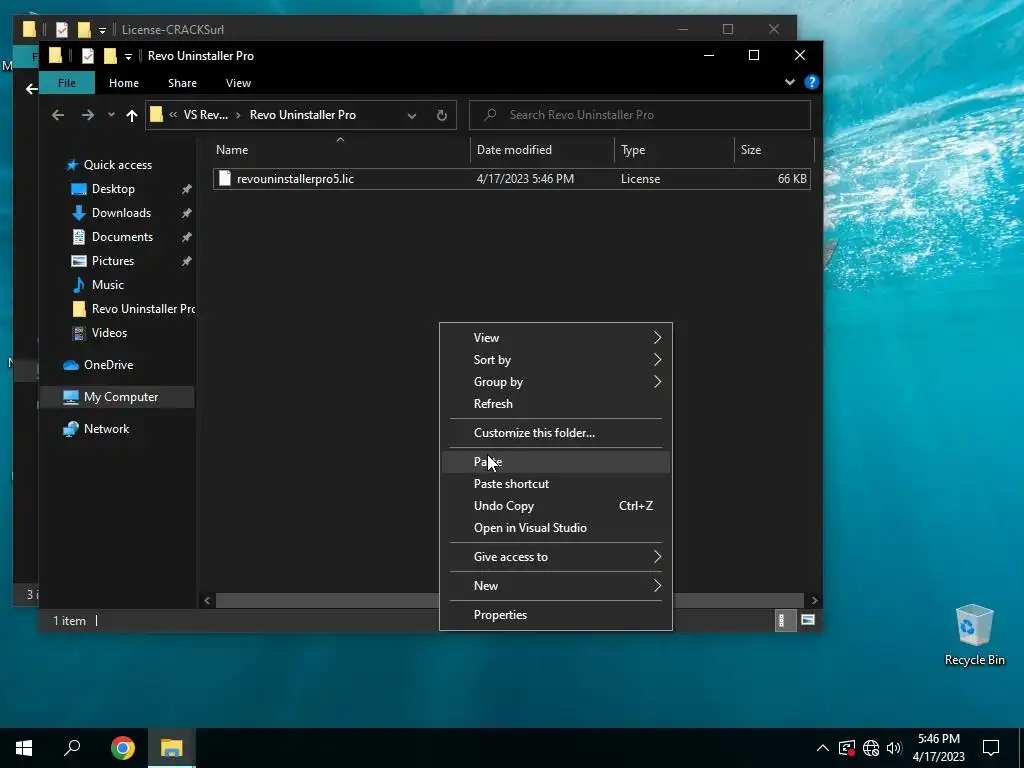
Task: Show hidden system tray icons
Action: [x=823, y=748]
